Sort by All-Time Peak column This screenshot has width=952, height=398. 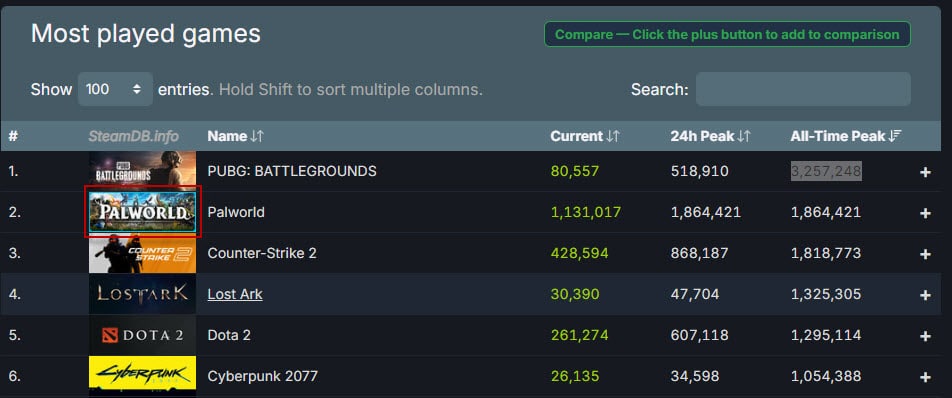[846, 137]
